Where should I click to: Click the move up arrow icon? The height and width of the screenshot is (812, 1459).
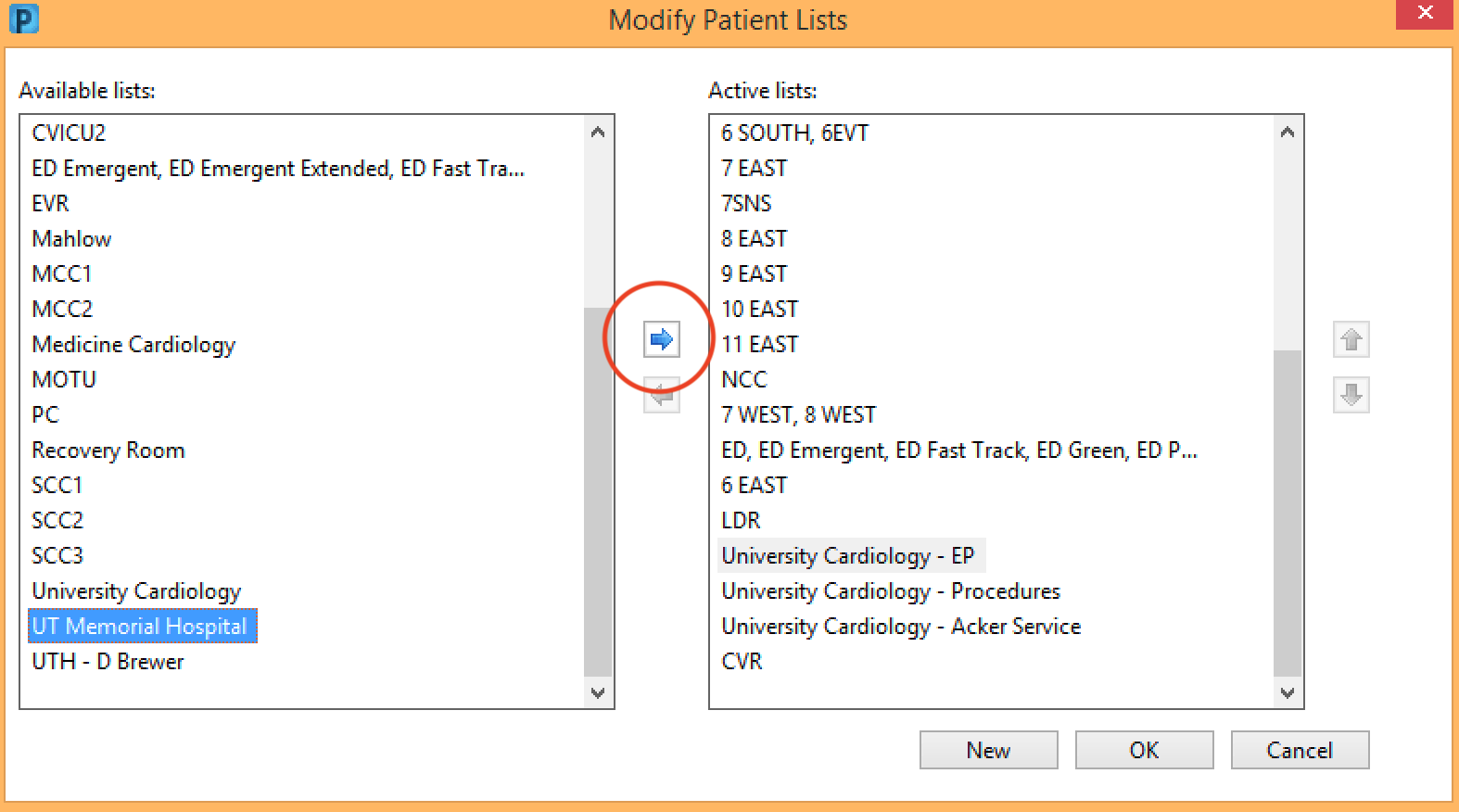pyautogui.click(x=1351, y=339)
